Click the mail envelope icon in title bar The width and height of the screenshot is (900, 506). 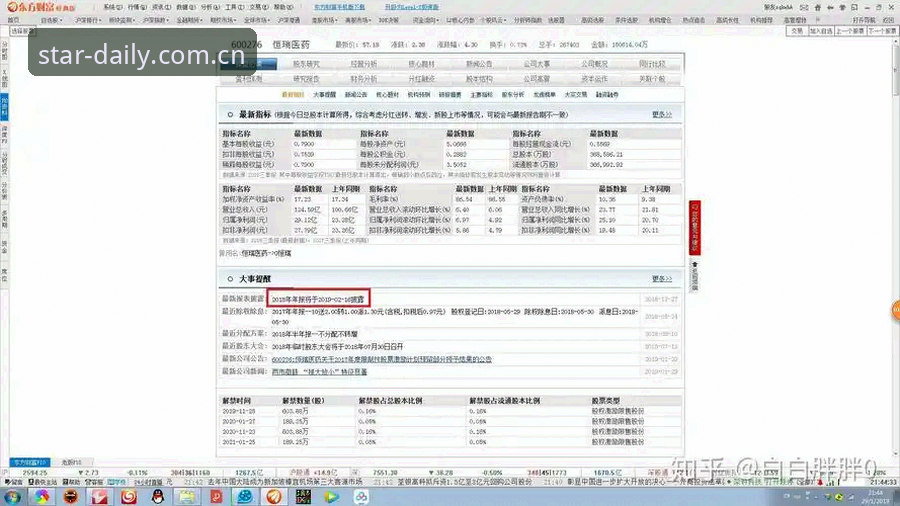804,7
